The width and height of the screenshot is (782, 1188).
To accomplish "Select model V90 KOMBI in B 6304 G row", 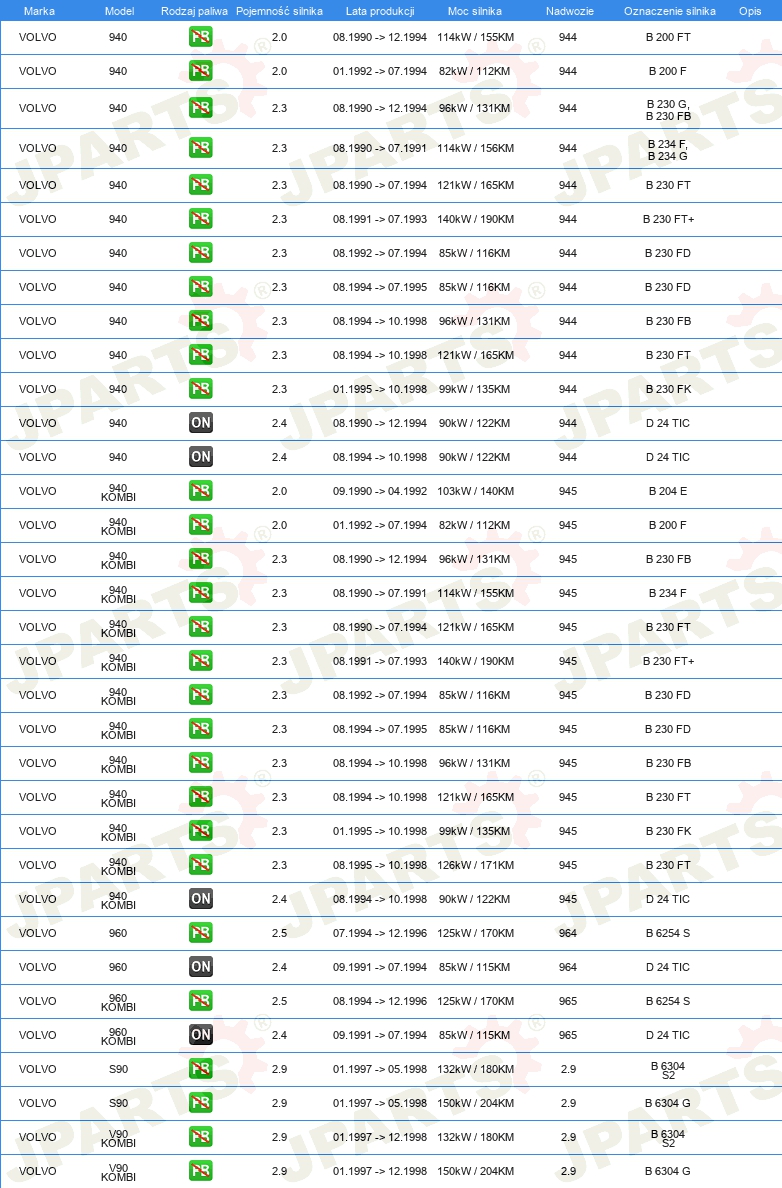I will [118, 1171].
